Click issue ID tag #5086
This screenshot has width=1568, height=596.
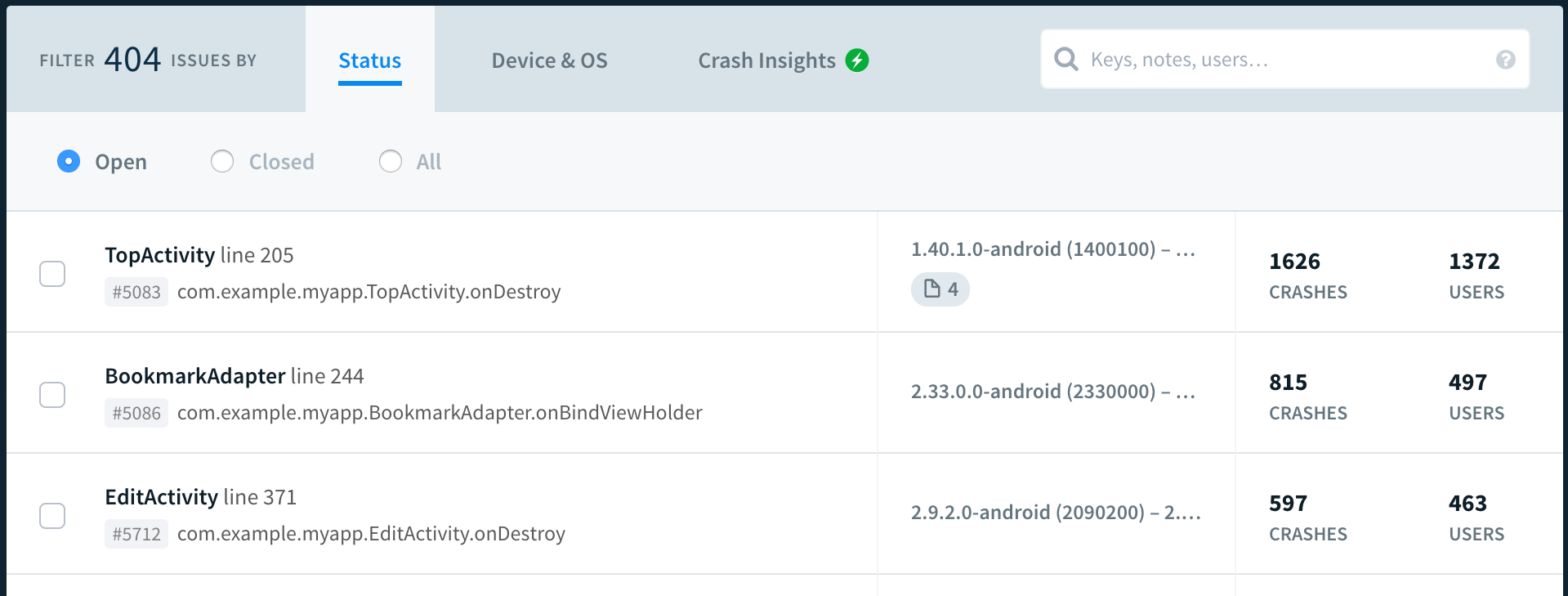(136, 413)
